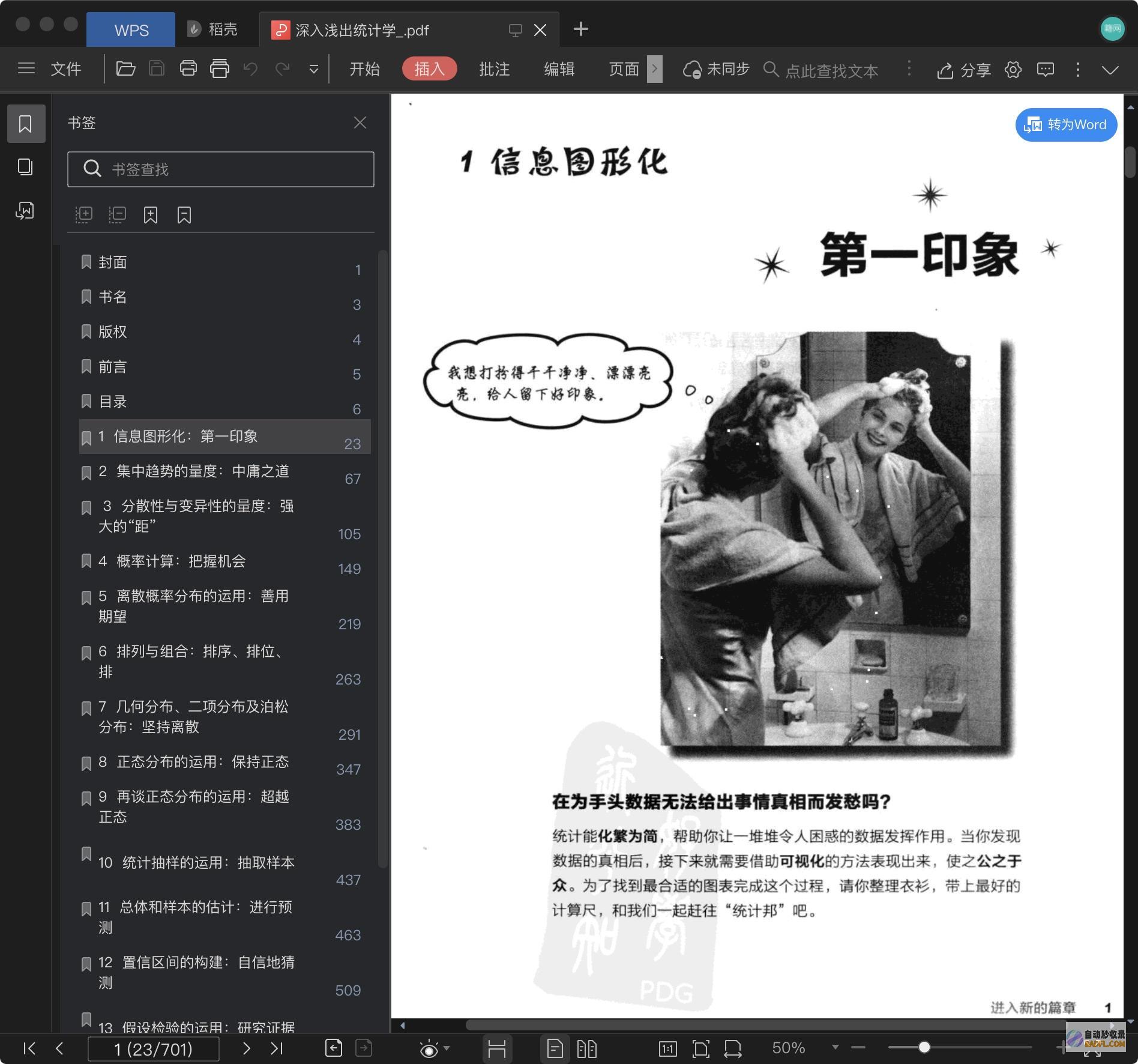
Task: Open the quick access toolbar dropdown
Action: coord(313,69)
